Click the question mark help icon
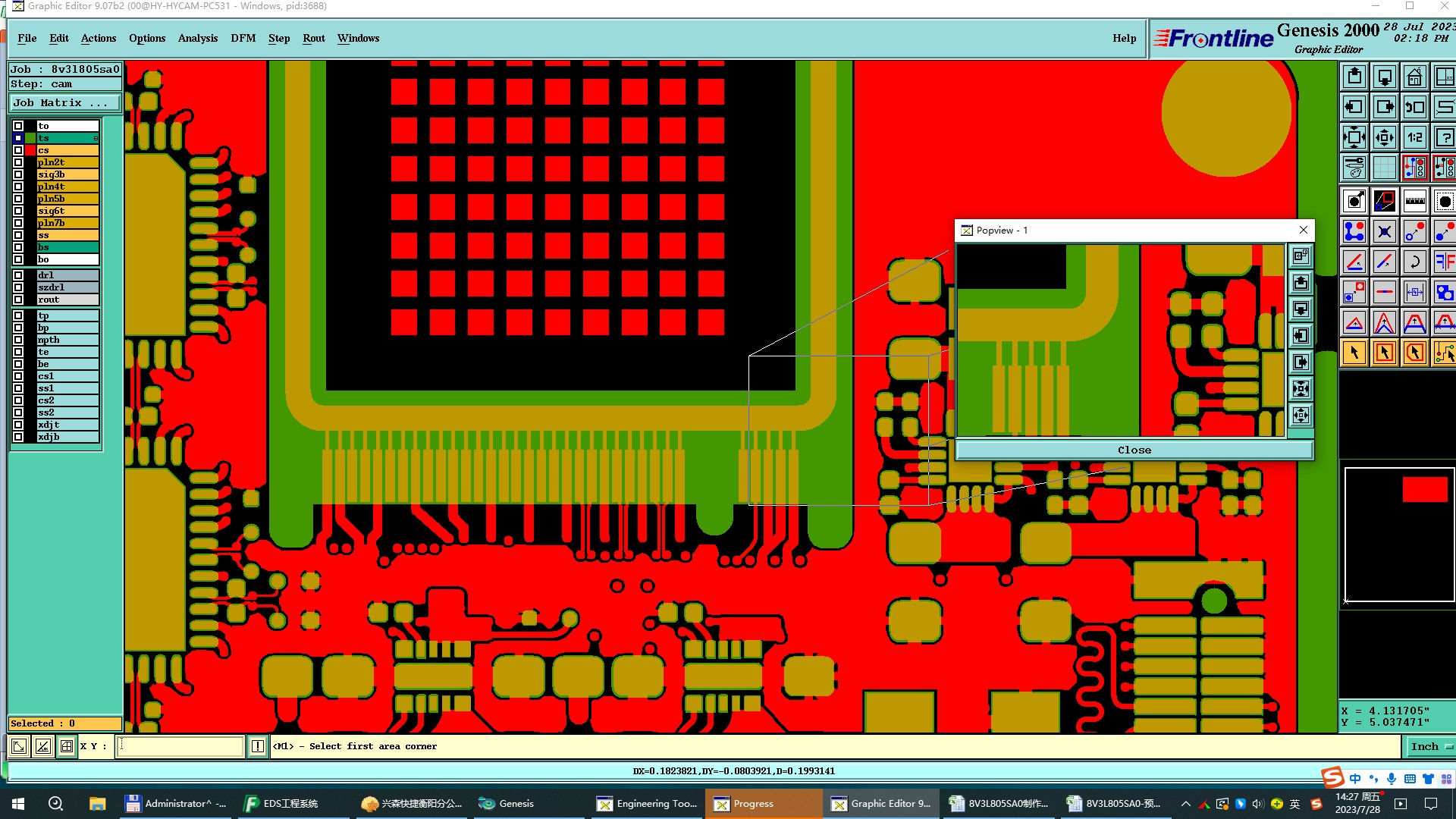The width and height of the screenshot is (1456, 819). tap(1444, 138)
